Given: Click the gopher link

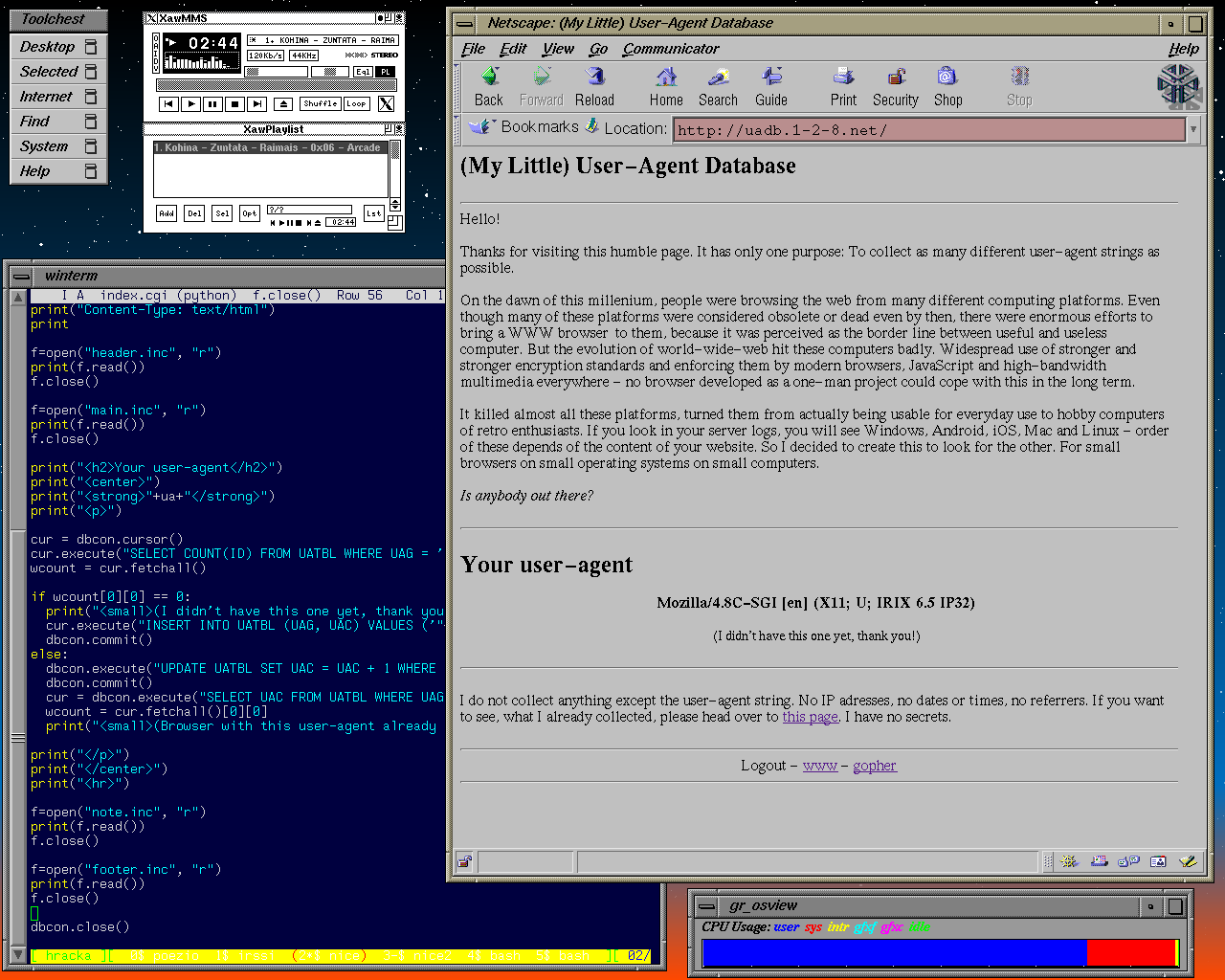Looking at the screenshot, I should click(874, 766).
